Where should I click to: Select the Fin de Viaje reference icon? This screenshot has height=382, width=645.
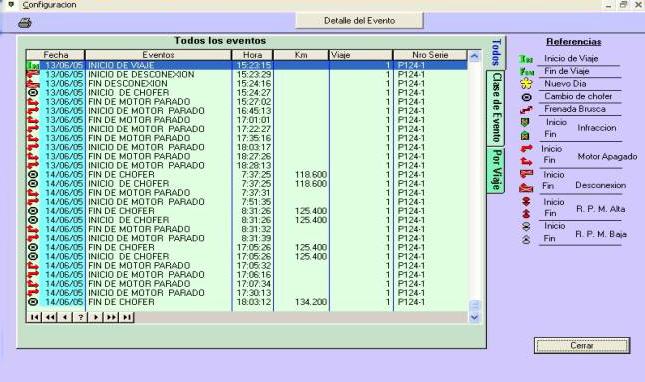pos(527,72)
